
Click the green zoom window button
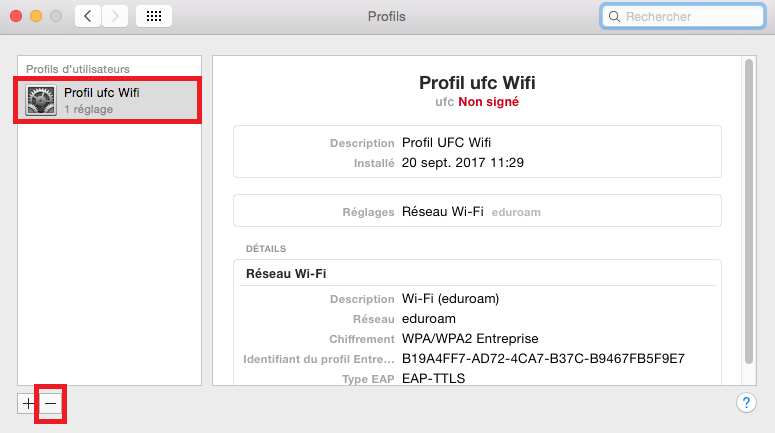(54, 16)
